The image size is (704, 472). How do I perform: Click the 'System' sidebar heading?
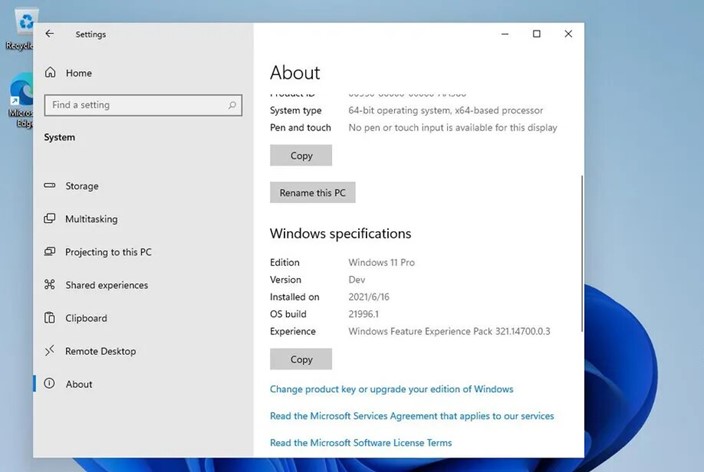pos(60,137)
